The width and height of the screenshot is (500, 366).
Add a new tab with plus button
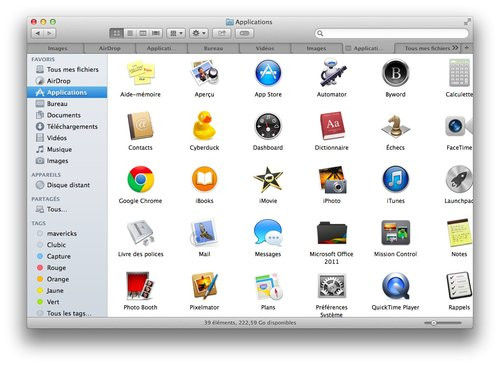[x=467, y=48]
